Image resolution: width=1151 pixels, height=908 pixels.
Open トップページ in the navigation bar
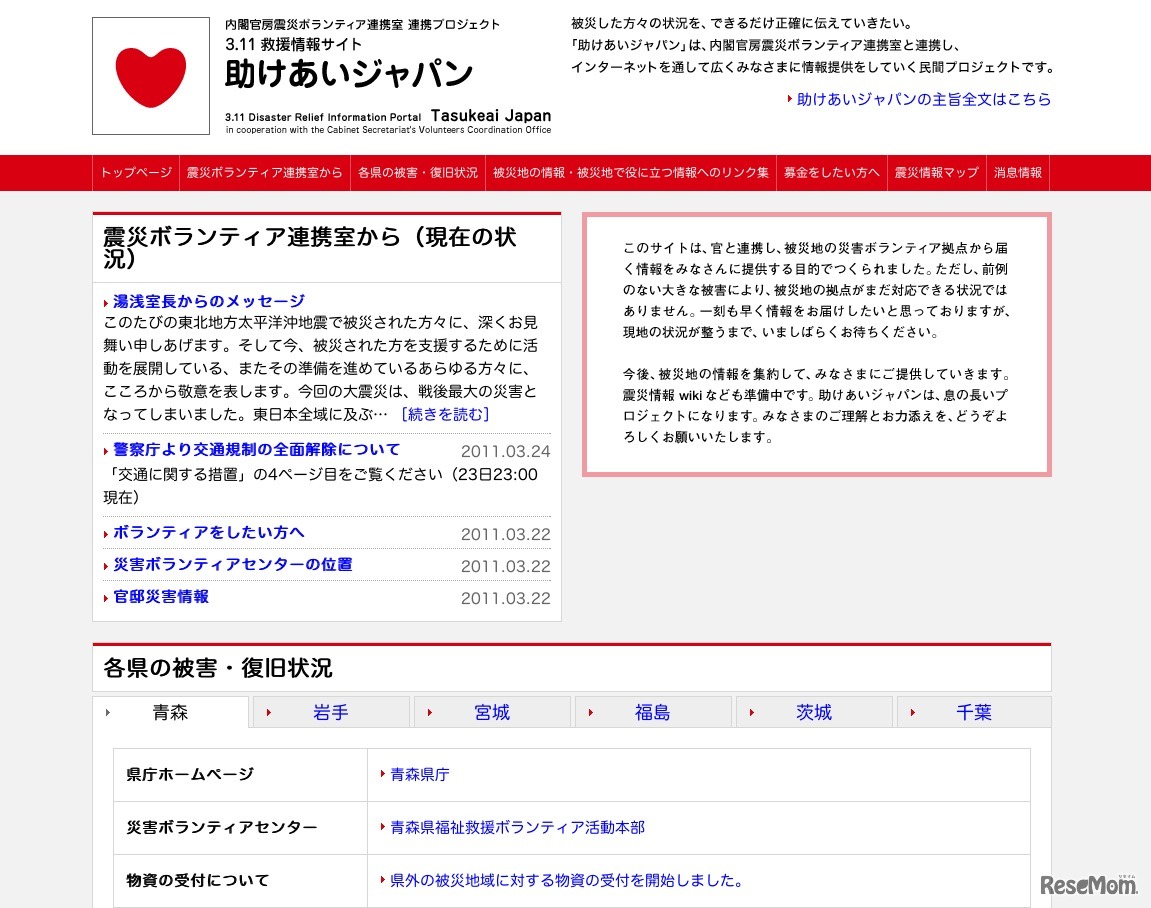[136, 172]
